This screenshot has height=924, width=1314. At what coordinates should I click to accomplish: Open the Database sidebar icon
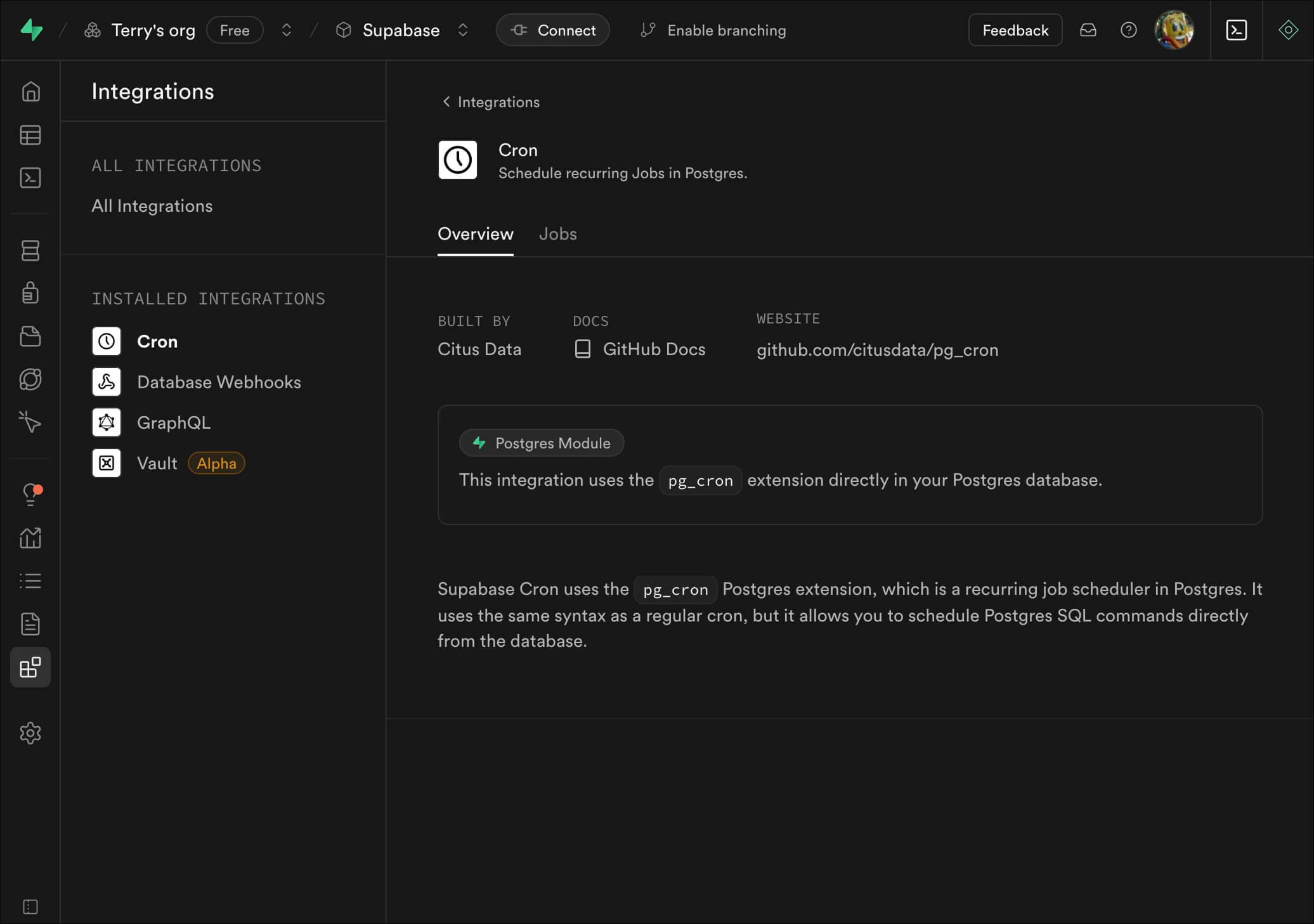tap(30, 251)
